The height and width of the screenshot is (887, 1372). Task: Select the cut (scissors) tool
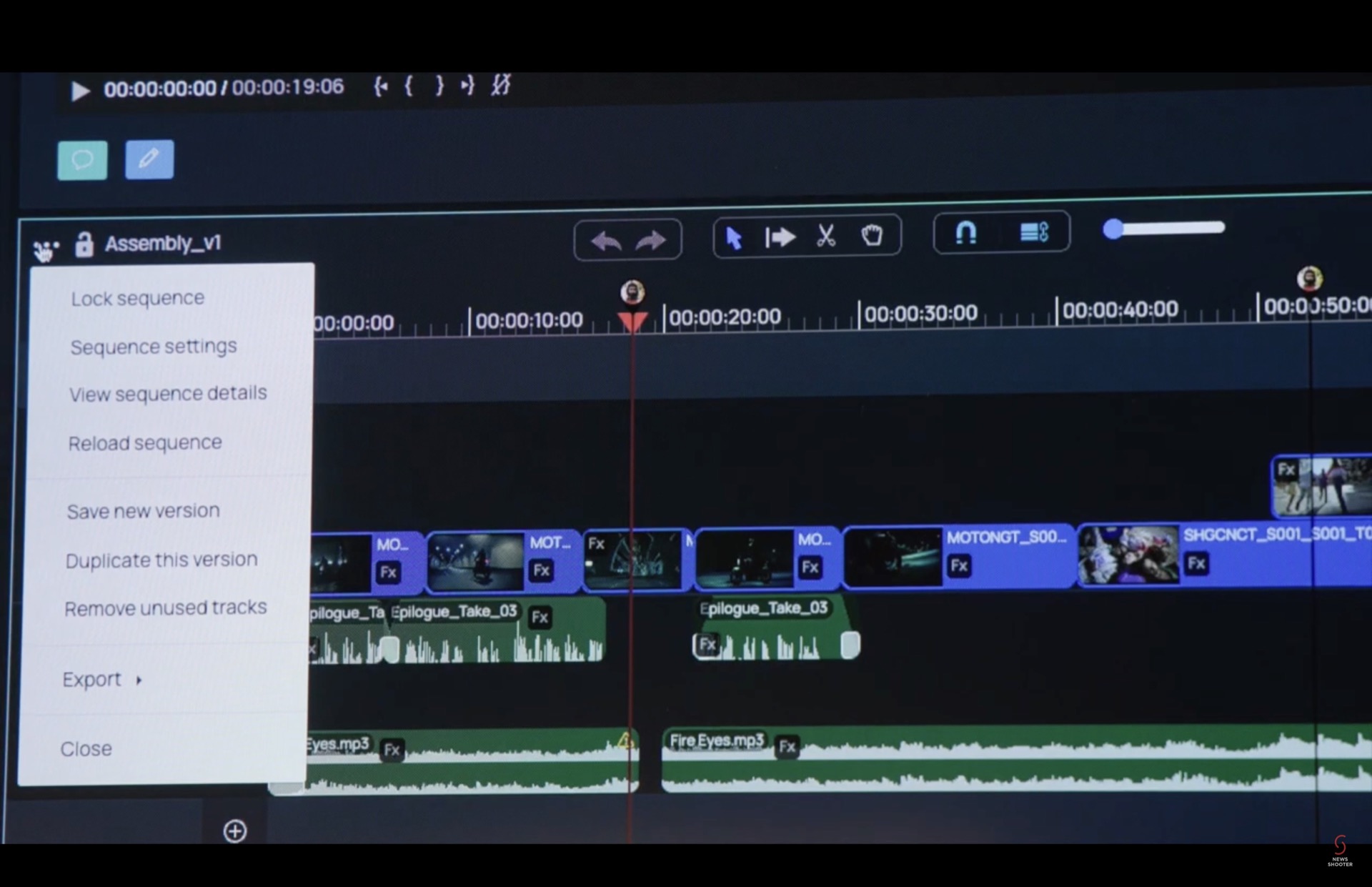pyautogui.click(x=827, y=236)
